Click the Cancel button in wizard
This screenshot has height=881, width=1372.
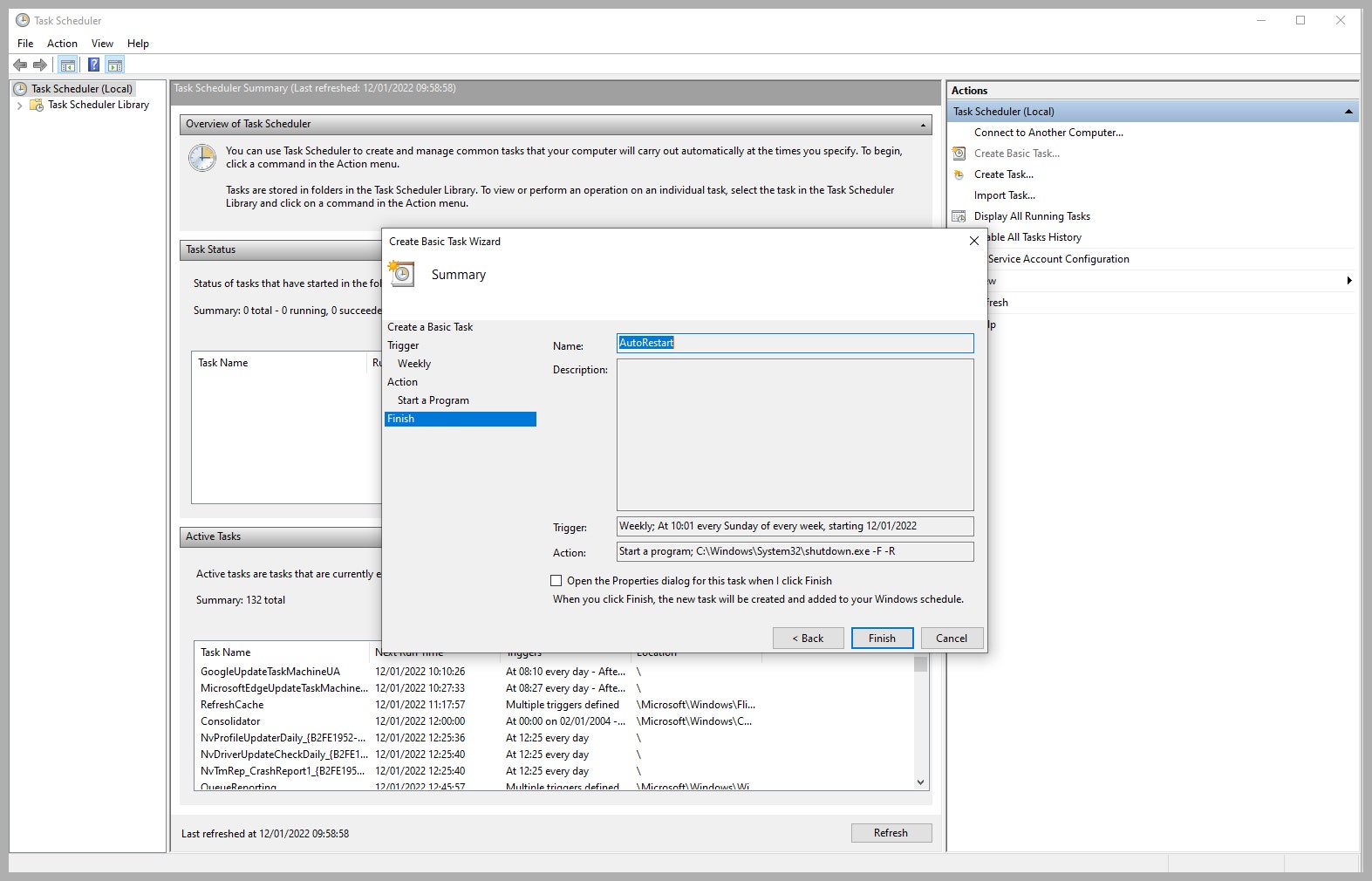coord(952,639)
